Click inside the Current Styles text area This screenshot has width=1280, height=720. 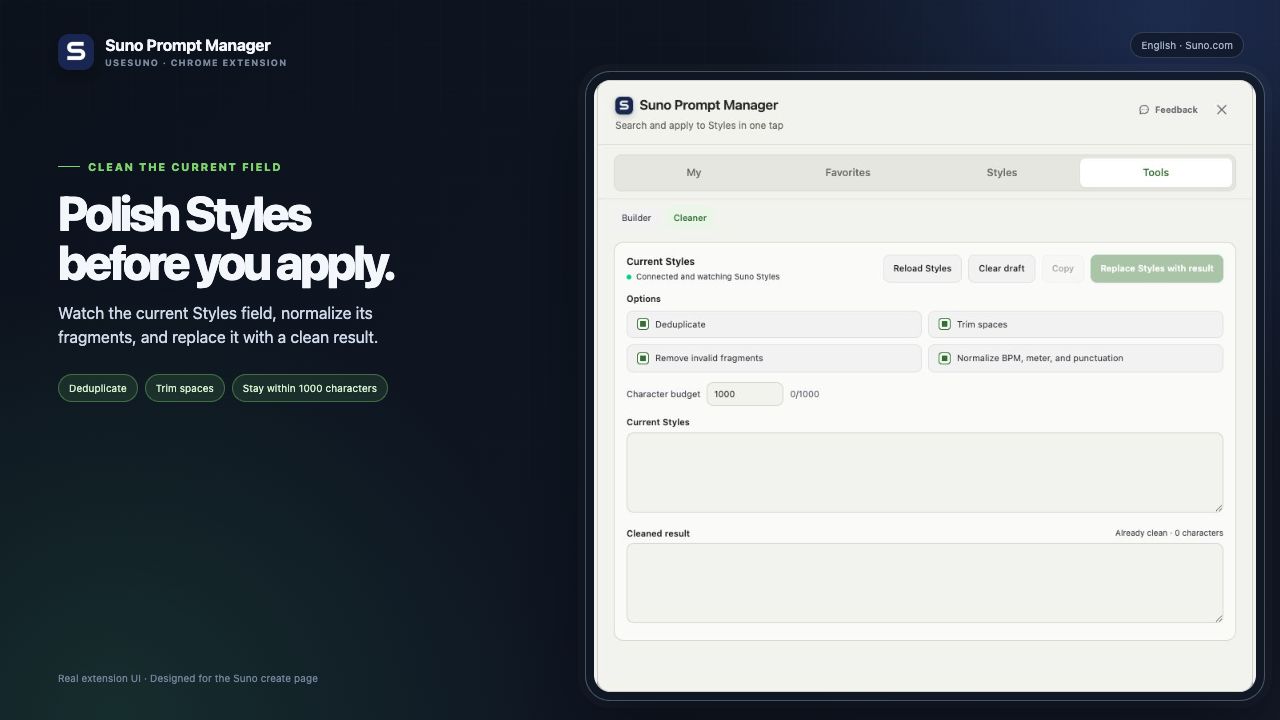point(925,472)
